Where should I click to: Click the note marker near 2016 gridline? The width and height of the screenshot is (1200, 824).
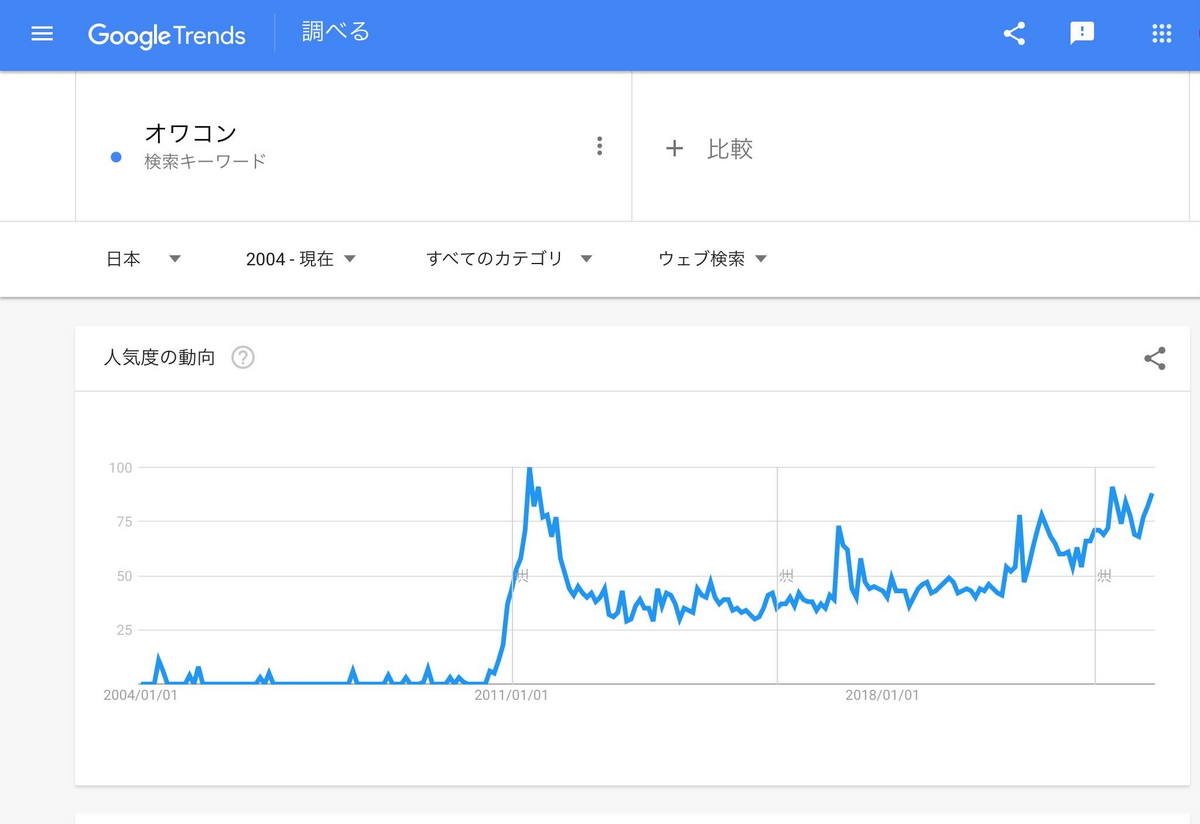coord(786,576)
